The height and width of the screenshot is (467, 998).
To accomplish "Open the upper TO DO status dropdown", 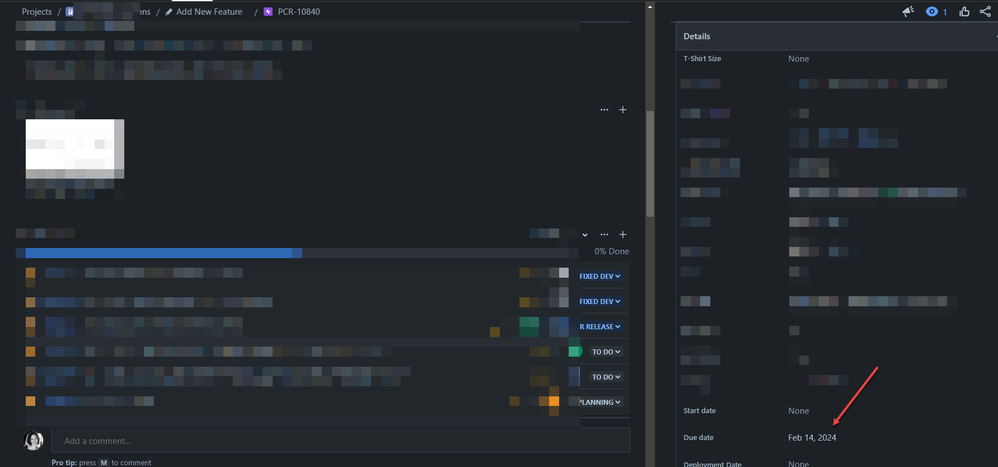I will [605, 351].
